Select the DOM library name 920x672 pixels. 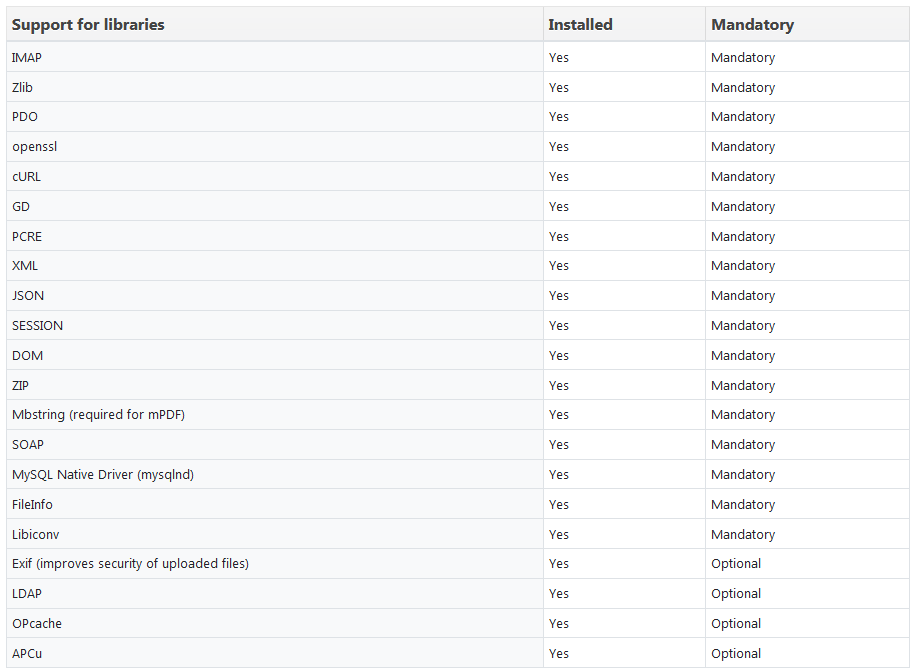coord(27,356)
